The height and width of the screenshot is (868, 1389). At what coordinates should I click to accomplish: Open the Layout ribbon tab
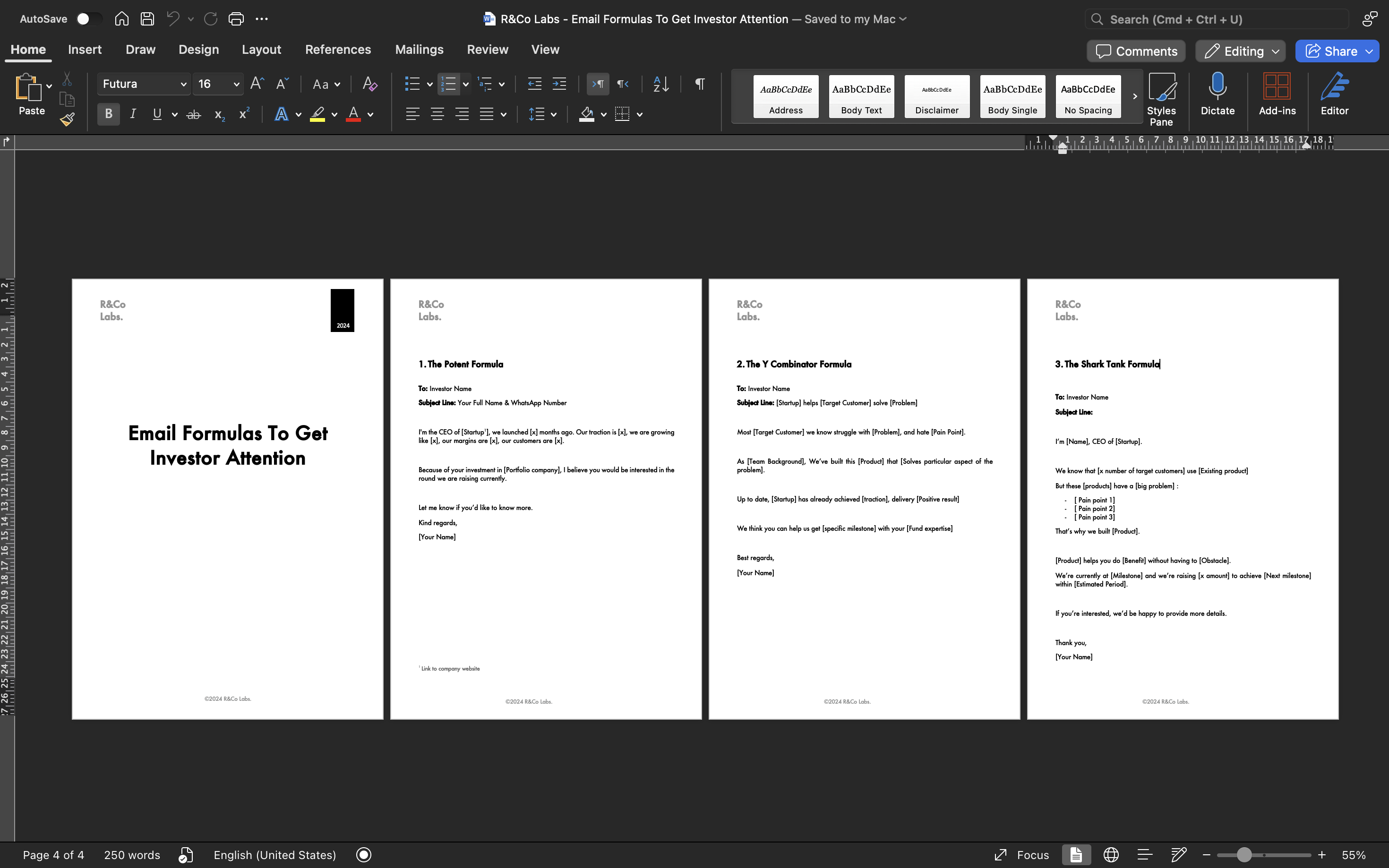pyautogui.click(x=261, y=50)
